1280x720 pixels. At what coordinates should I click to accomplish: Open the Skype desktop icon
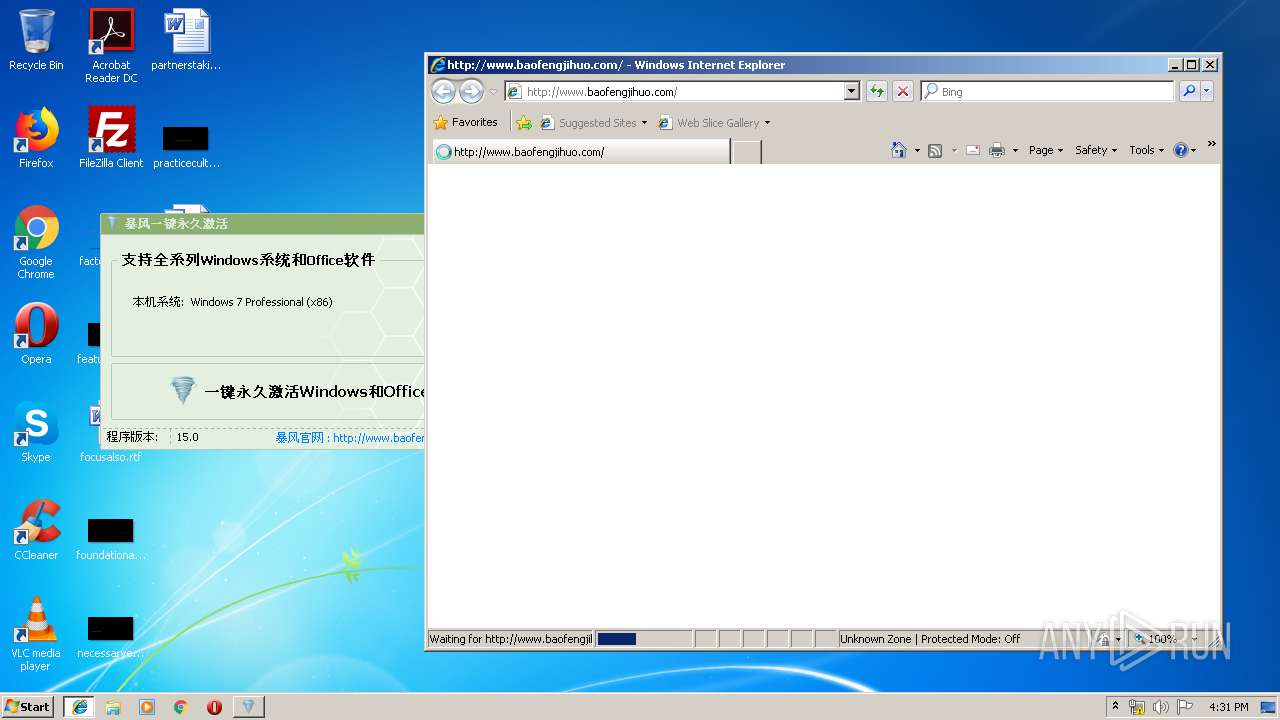pyautogui.click(x=36, y=432)
